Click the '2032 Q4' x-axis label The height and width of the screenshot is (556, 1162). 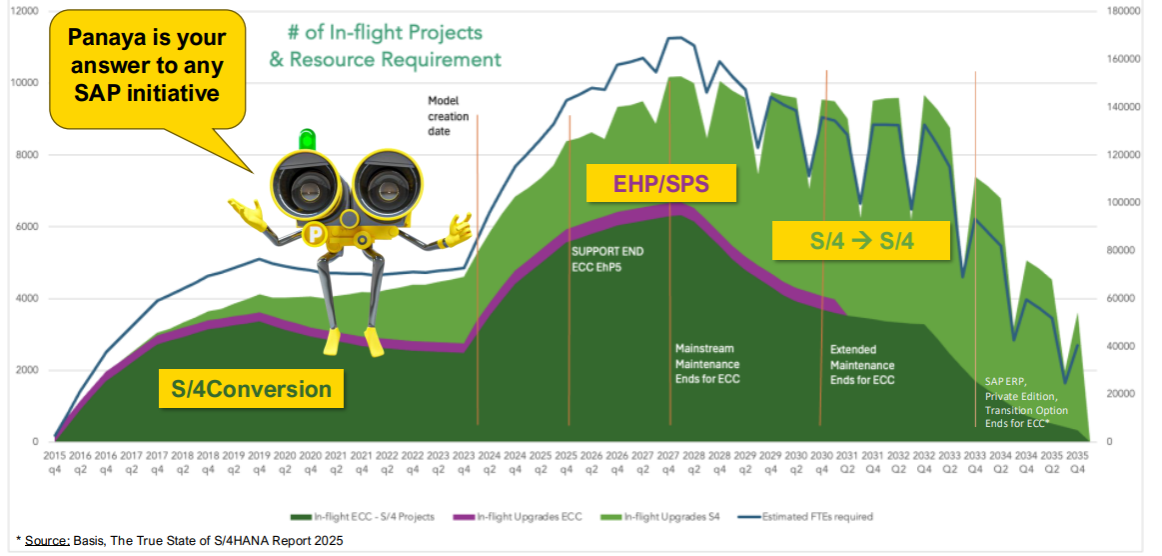924,462
